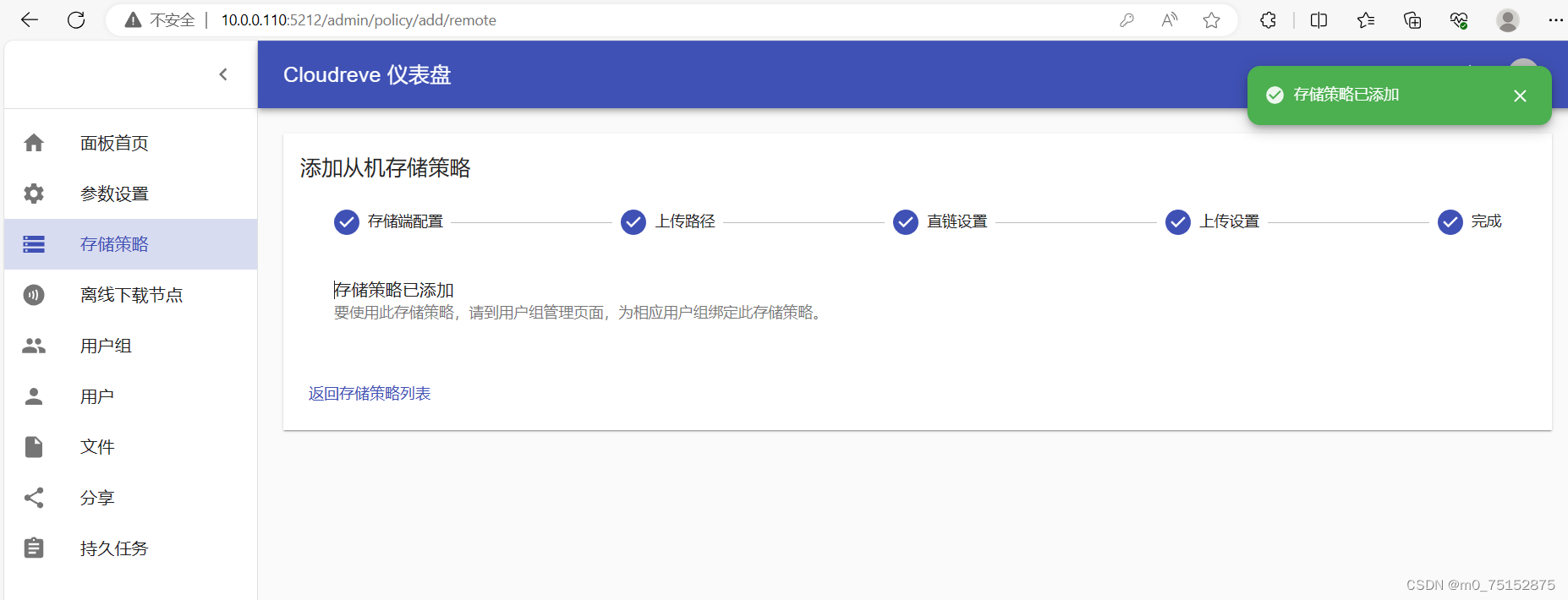Open 面板首页 in sidebar

pos(114,144)
